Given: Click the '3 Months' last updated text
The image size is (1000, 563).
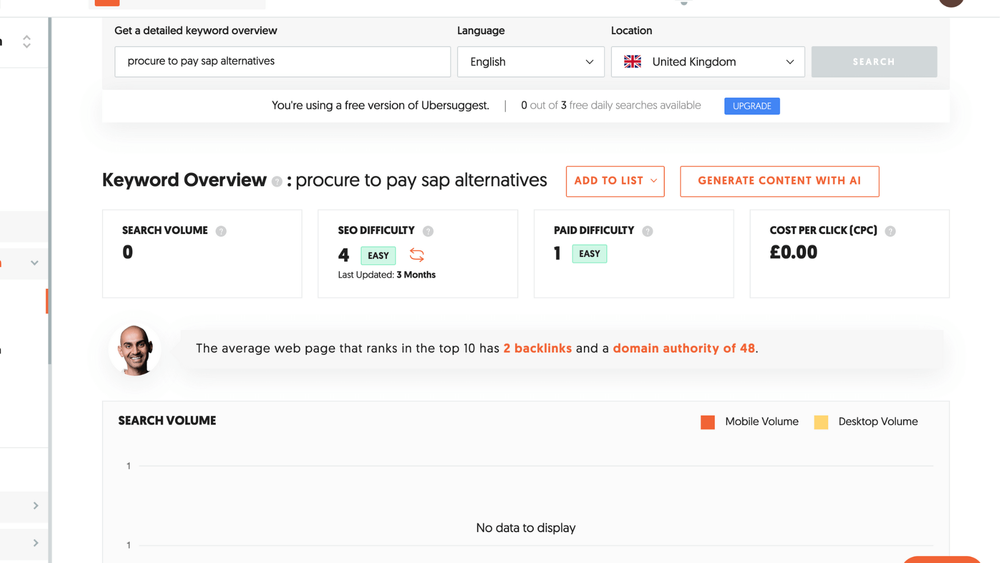Looking at the screenshot, I should [x=416, y=275].
